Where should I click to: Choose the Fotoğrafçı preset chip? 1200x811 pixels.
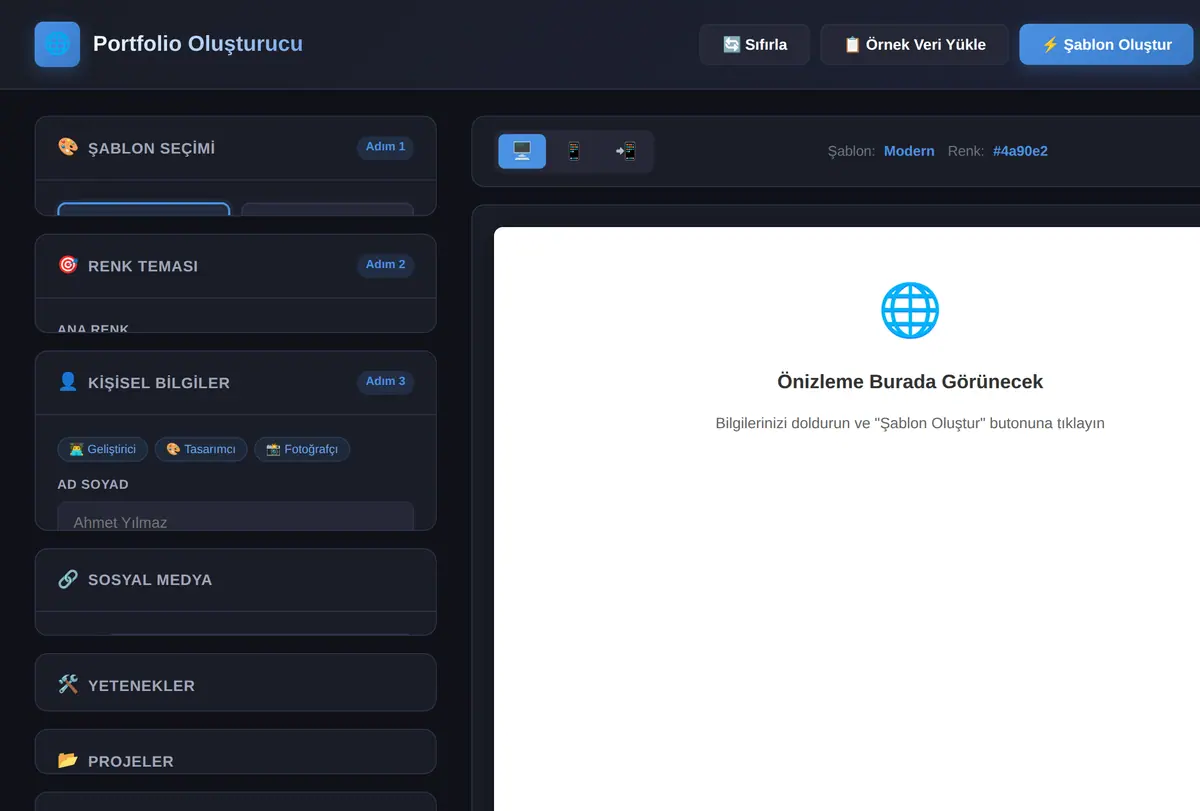(302, 449)
